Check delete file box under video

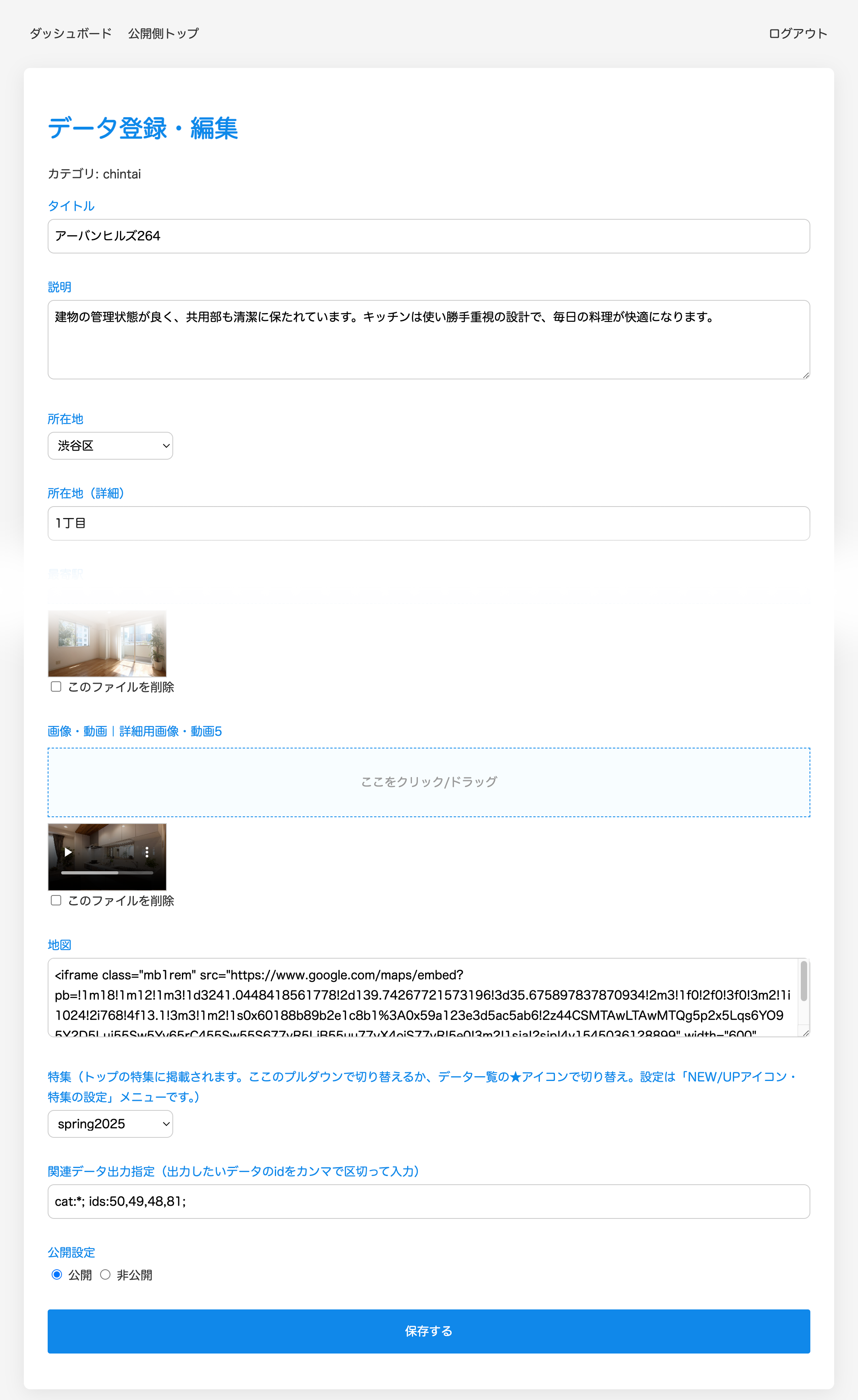click(56, 900)
